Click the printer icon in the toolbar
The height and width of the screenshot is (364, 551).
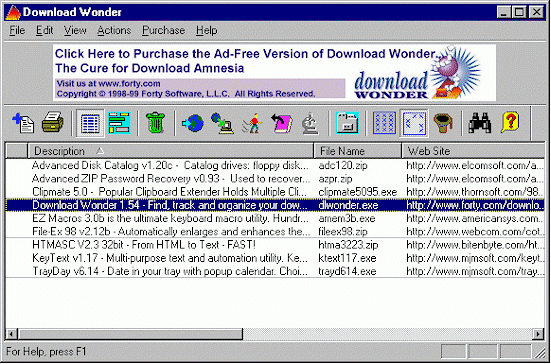tap(53, 123)
